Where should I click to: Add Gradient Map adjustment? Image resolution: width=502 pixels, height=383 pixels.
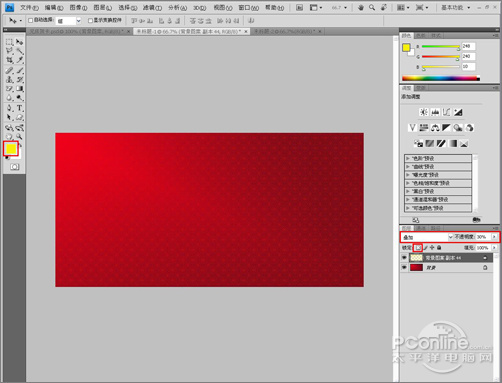(453, 144)
